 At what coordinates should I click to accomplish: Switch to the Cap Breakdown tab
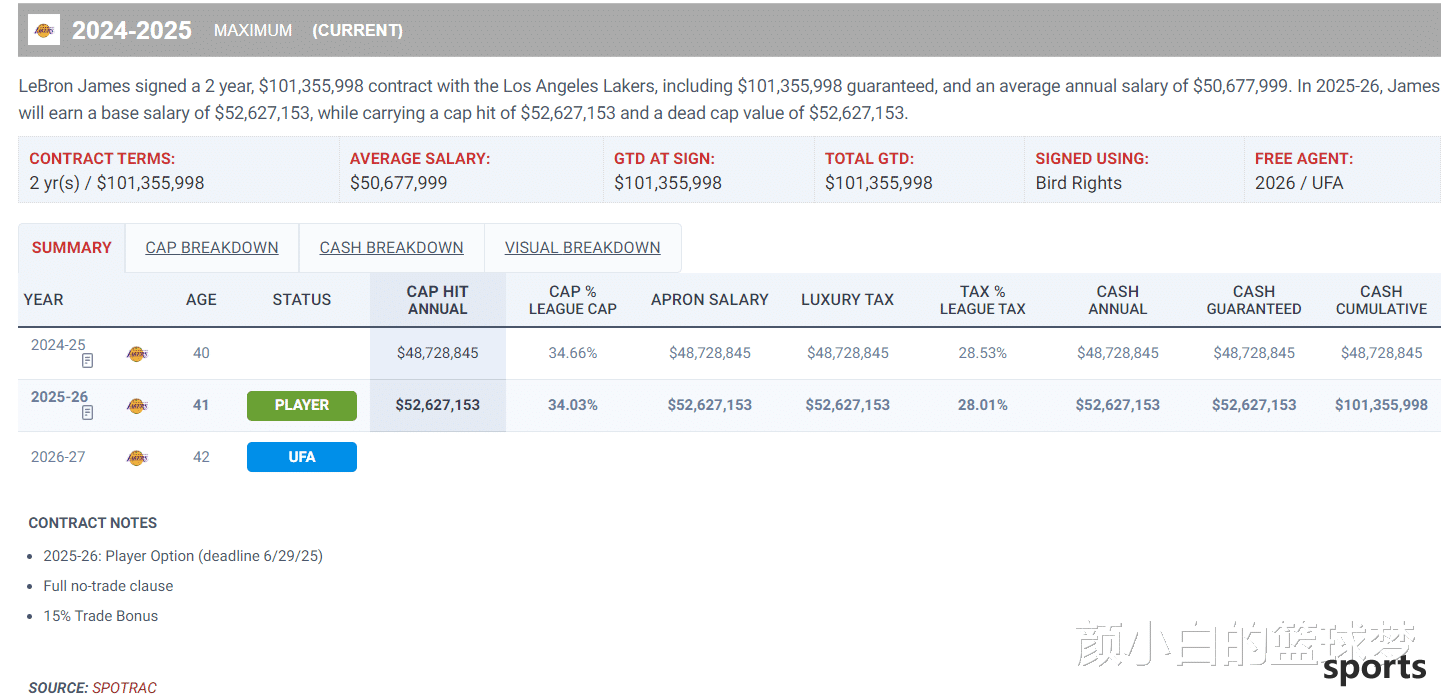point(212,248)
